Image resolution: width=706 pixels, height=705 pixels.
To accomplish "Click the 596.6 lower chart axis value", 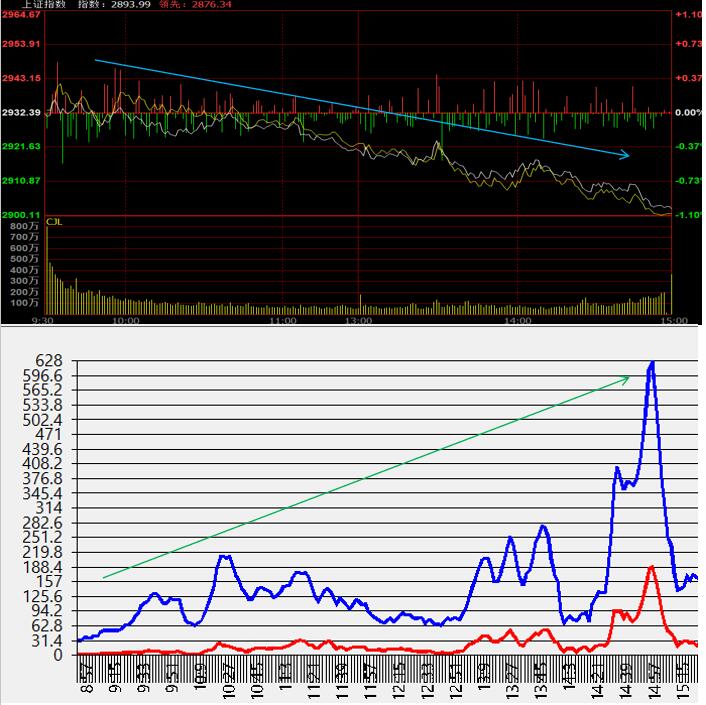I will coord(43,375).
